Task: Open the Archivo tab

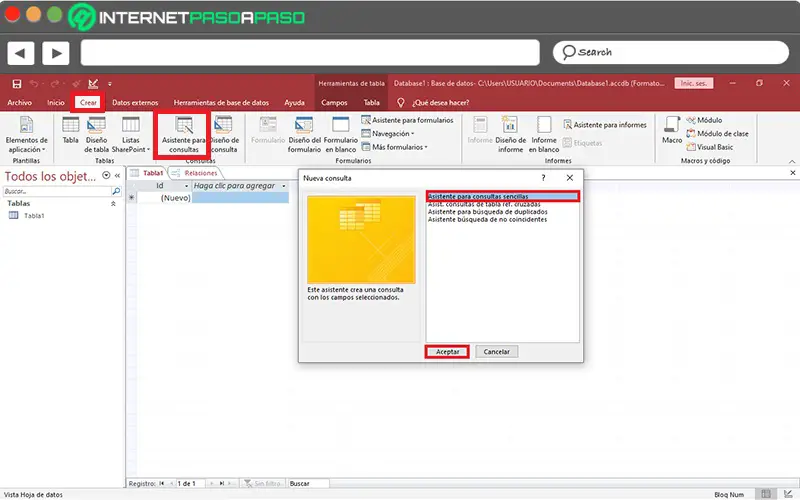Action: 19,103
